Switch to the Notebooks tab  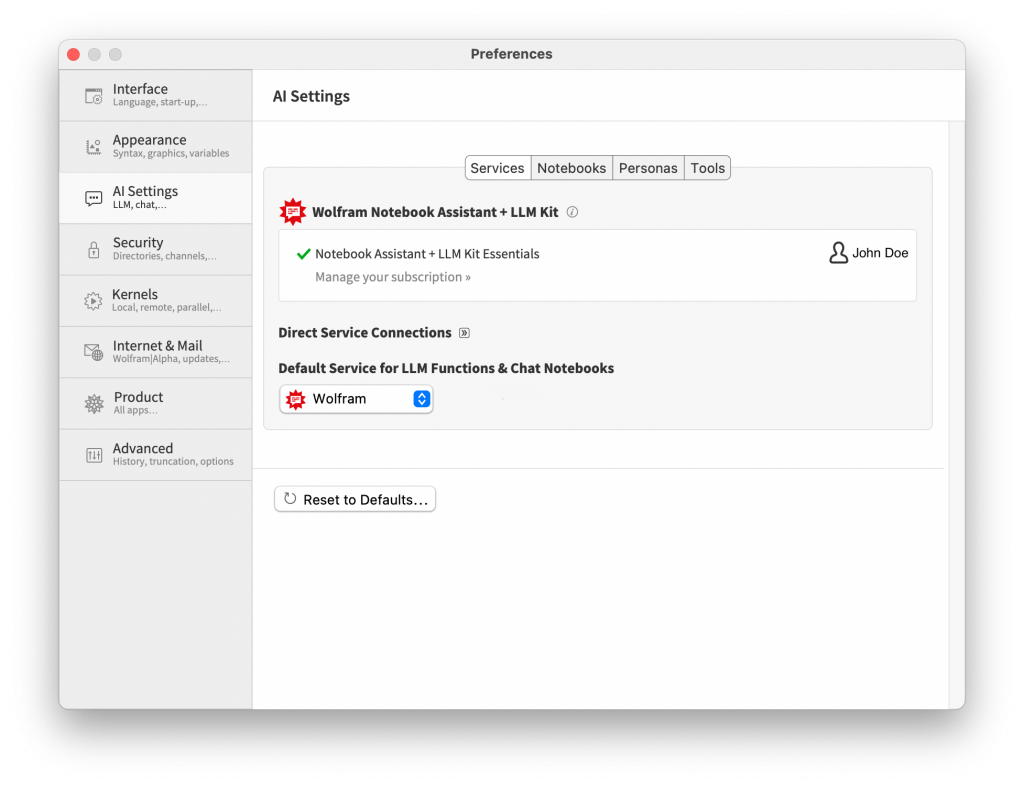click(x=571, y=168)
